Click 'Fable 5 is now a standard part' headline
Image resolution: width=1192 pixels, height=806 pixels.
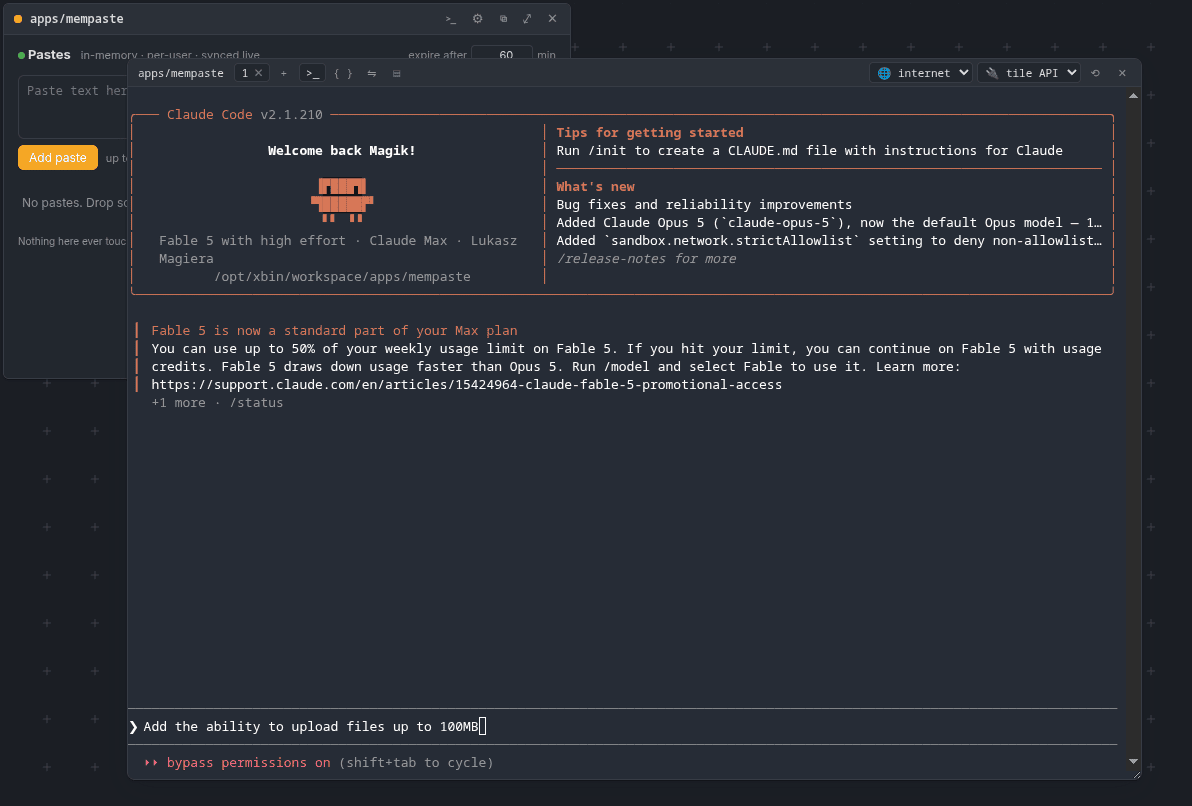334,331
